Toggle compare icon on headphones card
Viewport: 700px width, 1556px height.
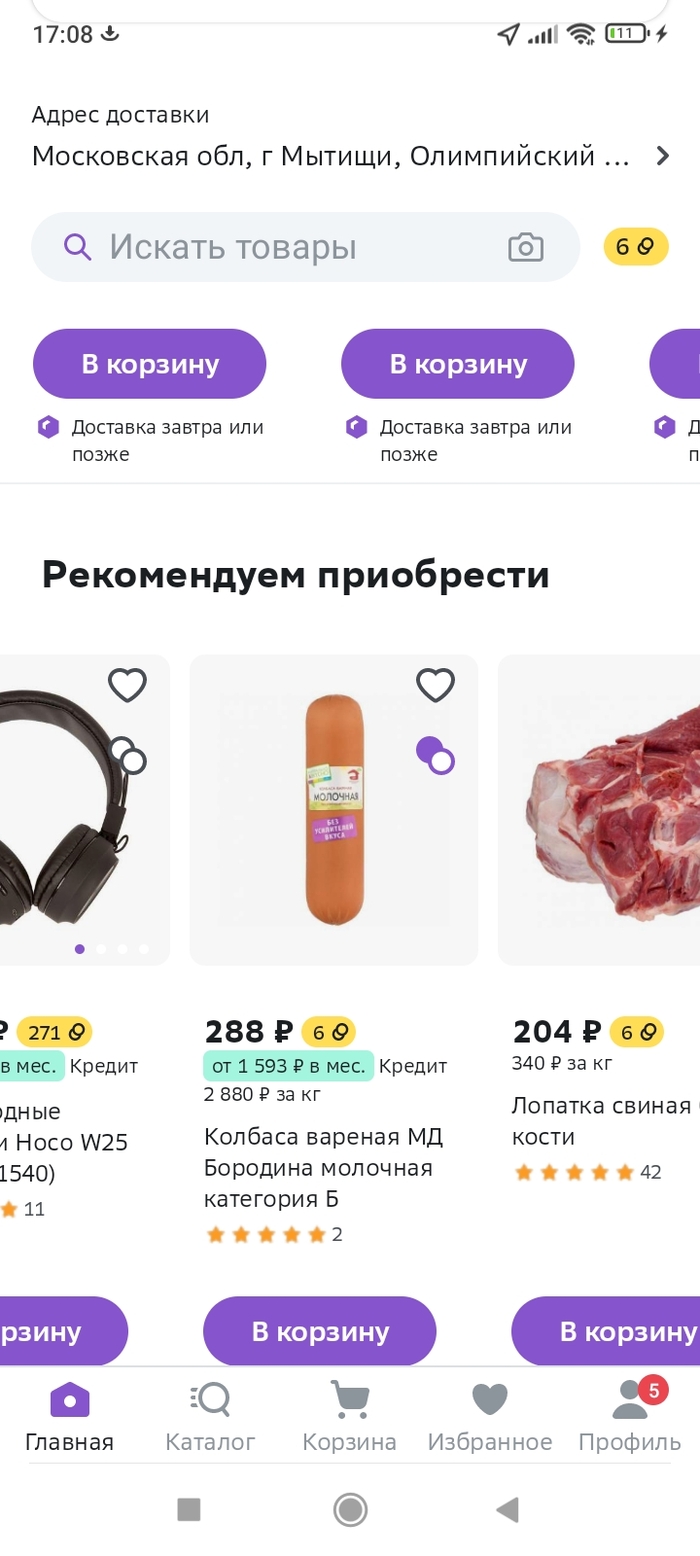click(127, 755)
